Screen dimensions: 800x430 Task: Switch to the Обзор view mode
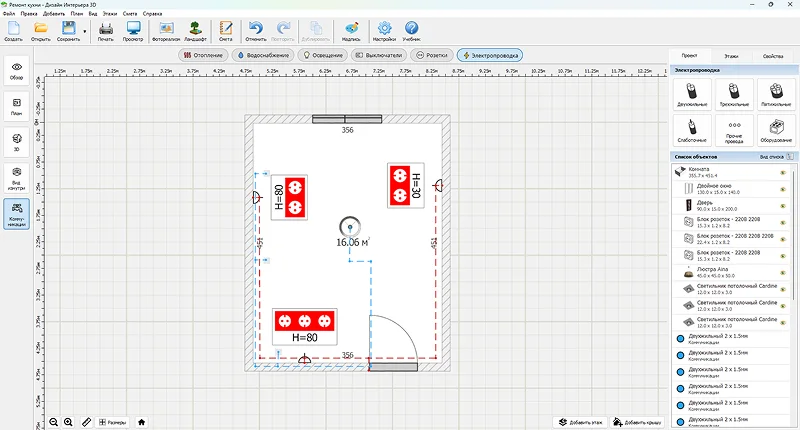pyautogui.click(x=16, y=71)
